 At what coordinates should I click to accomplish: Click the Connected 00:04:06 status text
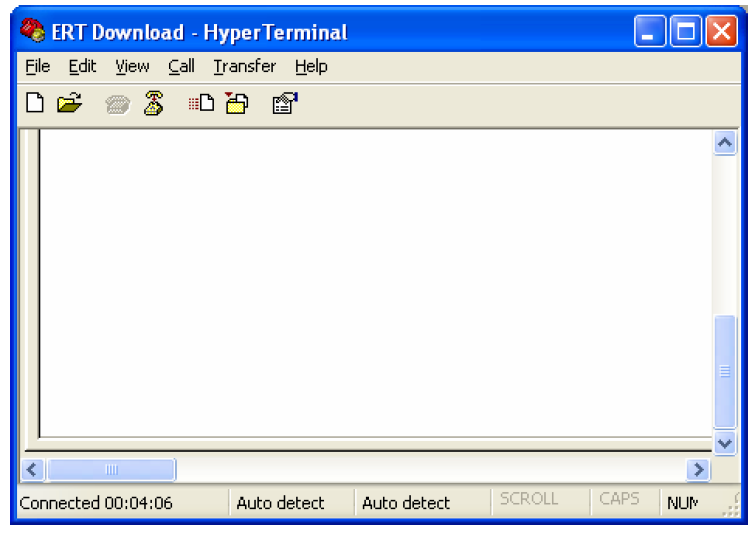(96, 503)
